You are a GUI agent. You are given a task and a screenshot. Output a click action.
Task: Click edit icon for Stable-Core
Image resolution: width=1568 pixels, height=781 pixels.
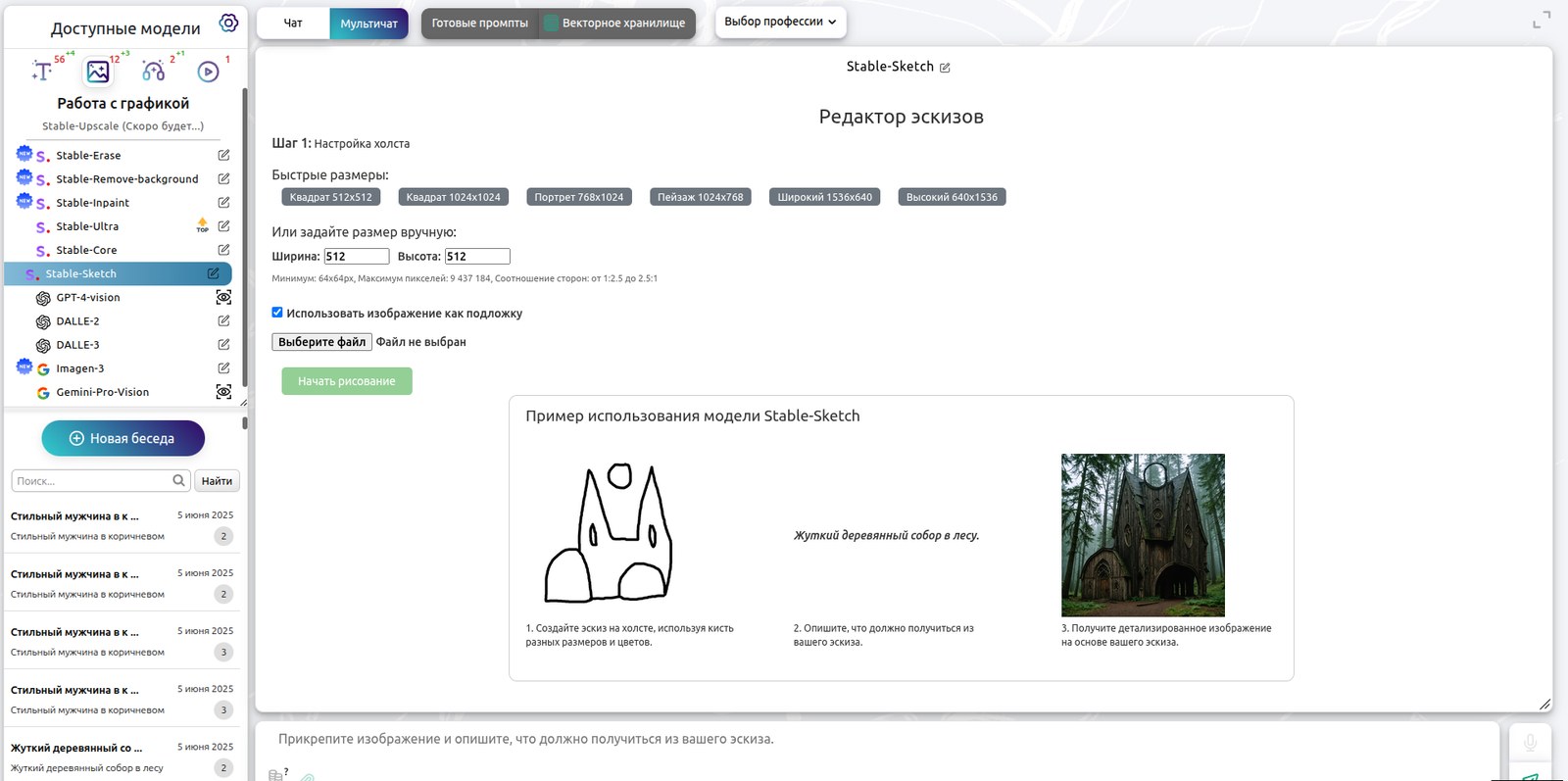pos(223,250)
